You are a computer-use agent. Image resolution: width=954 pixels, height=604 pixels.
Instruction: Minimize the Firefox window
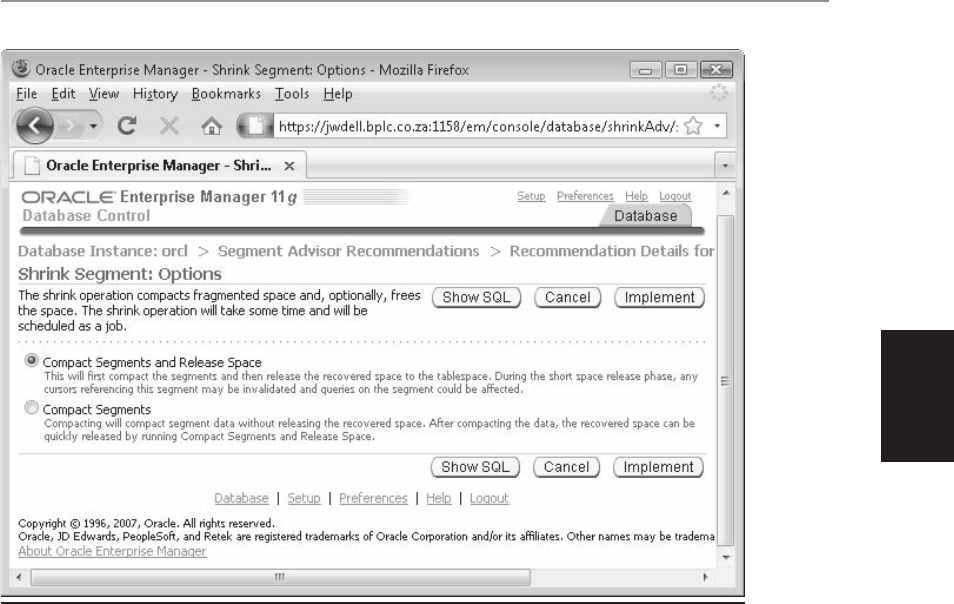[646, 70]
